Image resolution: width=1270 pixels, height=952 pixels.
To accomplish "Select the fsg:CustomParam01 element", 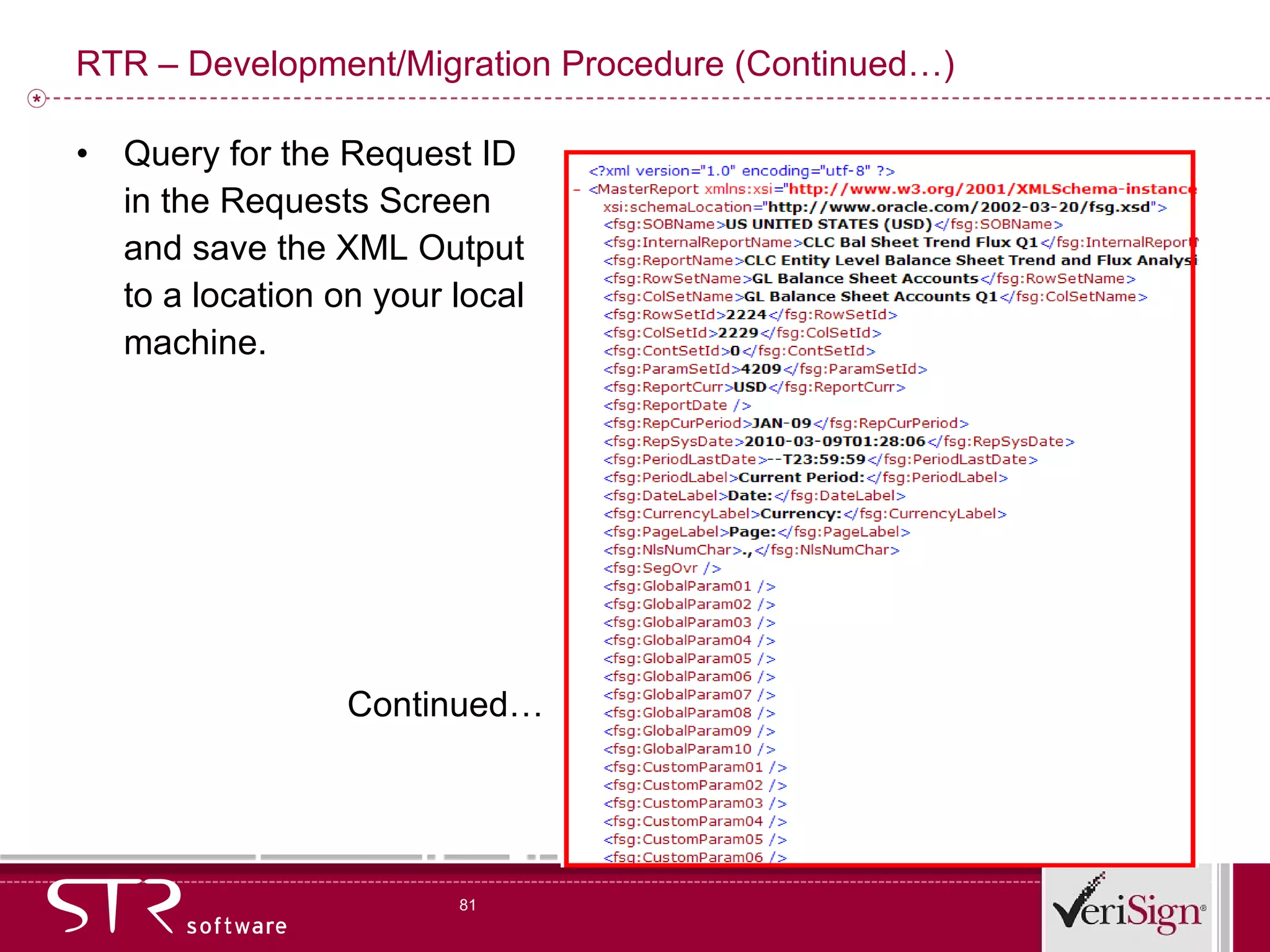I will (x=695, y=767).
